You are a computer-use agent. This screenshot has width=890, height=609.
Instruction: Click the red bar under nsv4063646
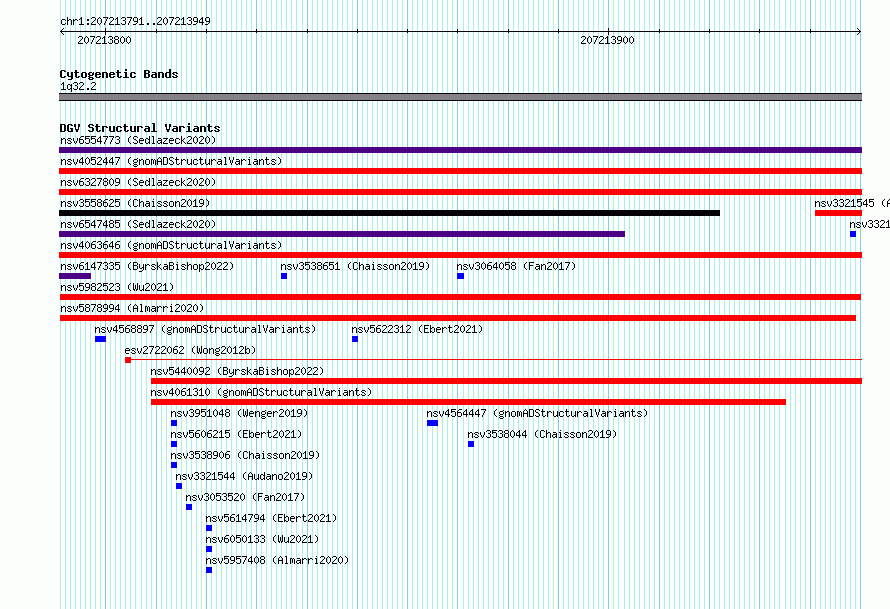click(x=460, y=255)
